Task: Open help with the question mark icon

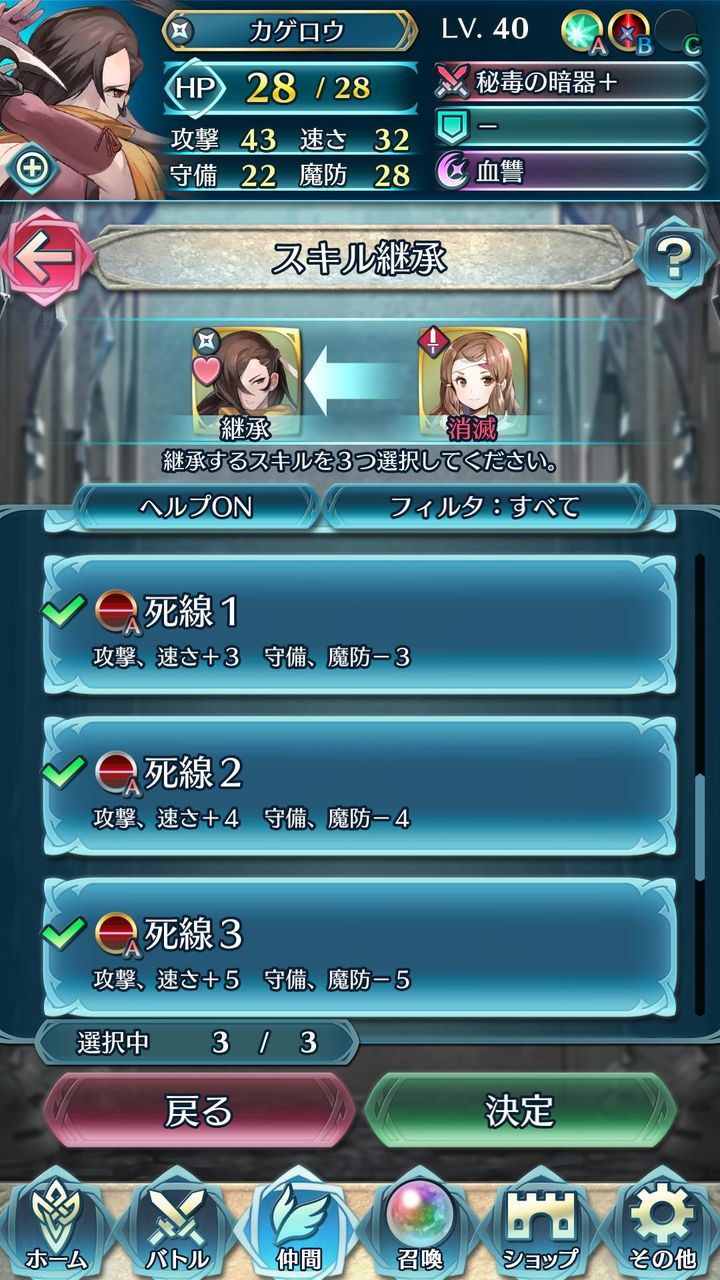Action: [675, 260]
